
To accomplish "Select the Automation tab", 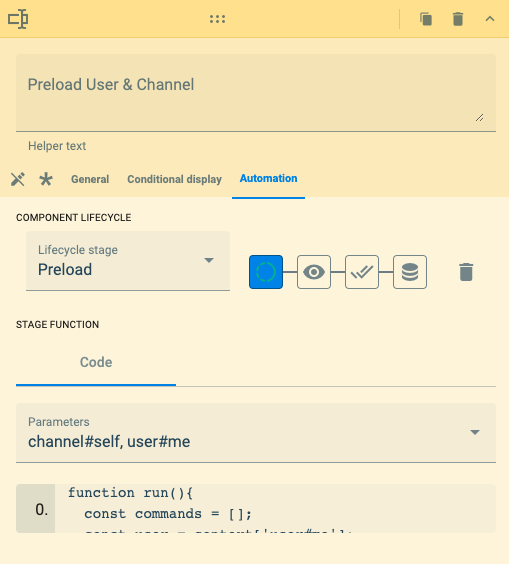I will tap(268, 178).
